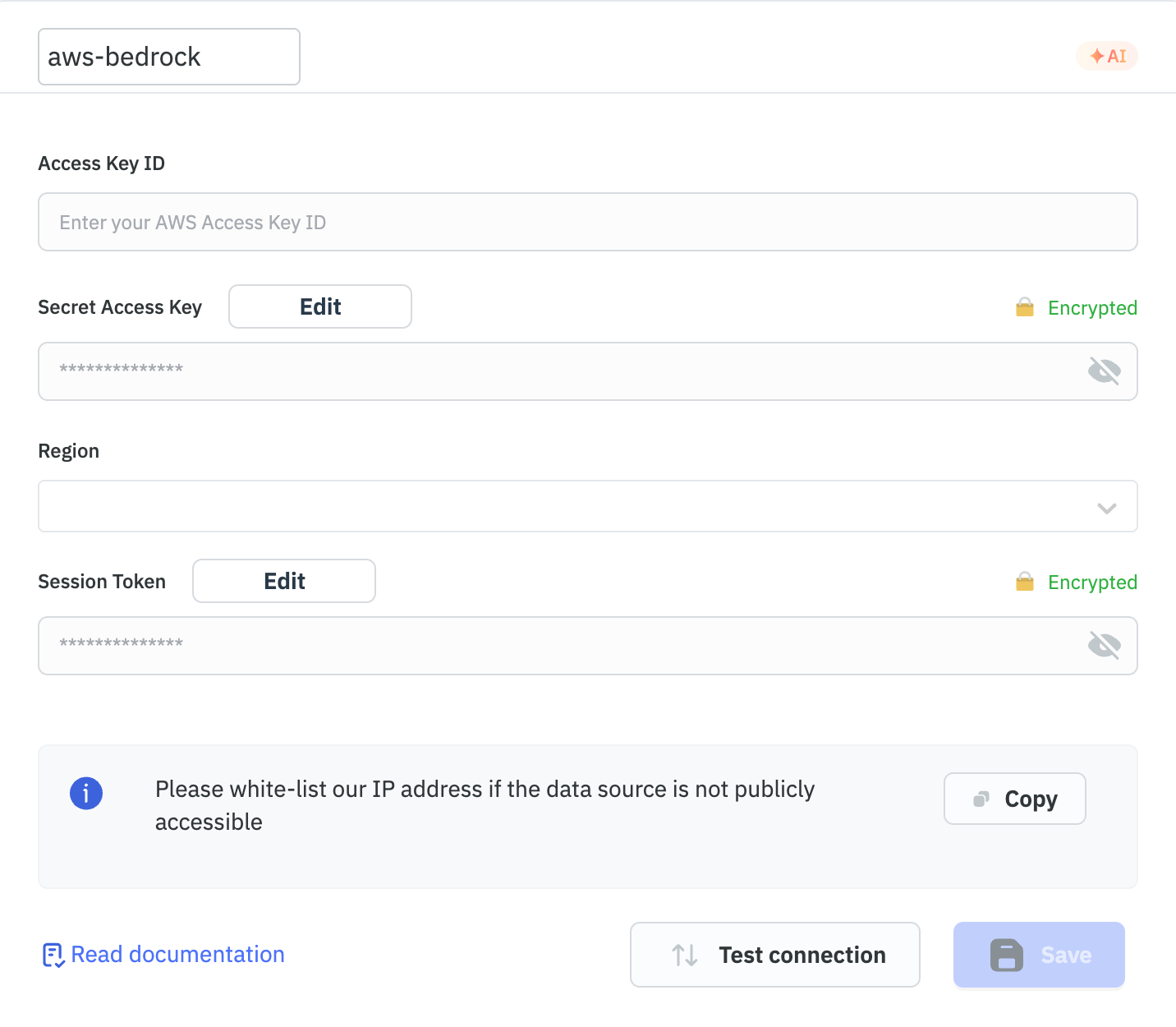Click the AI sparkle badge
Viewport: 1176px width, 1027px height.
point(1107,56)
